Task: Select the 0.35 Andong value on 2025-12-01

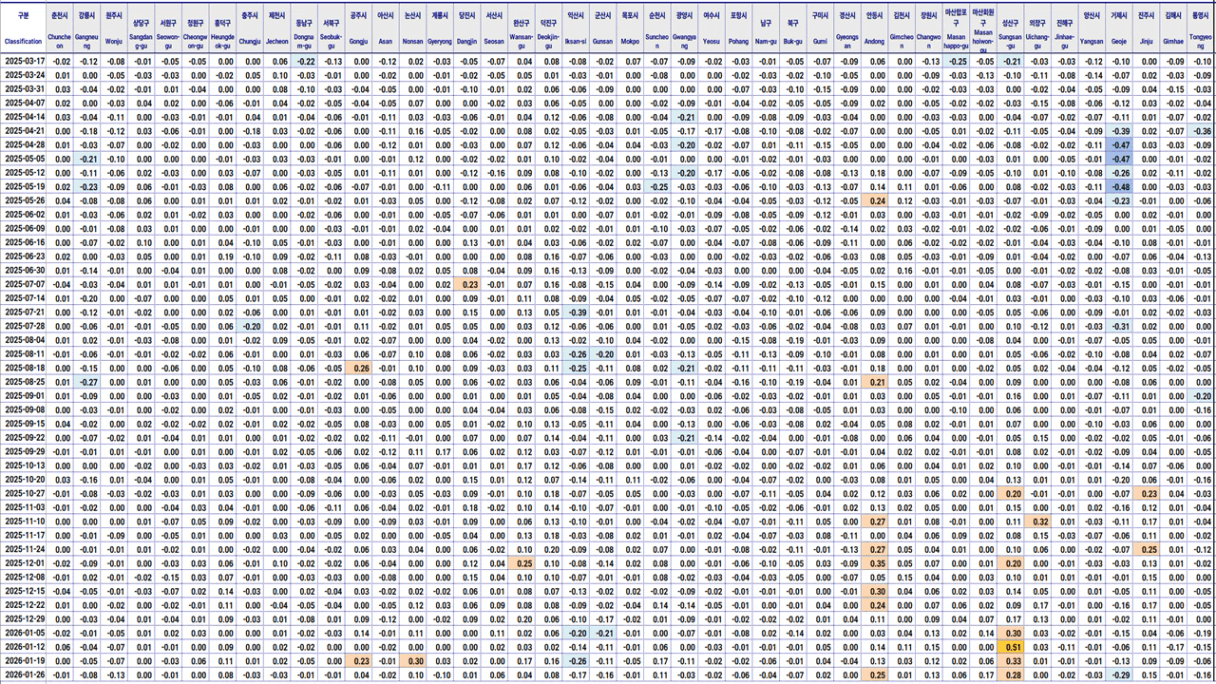Action: point(876,563)
